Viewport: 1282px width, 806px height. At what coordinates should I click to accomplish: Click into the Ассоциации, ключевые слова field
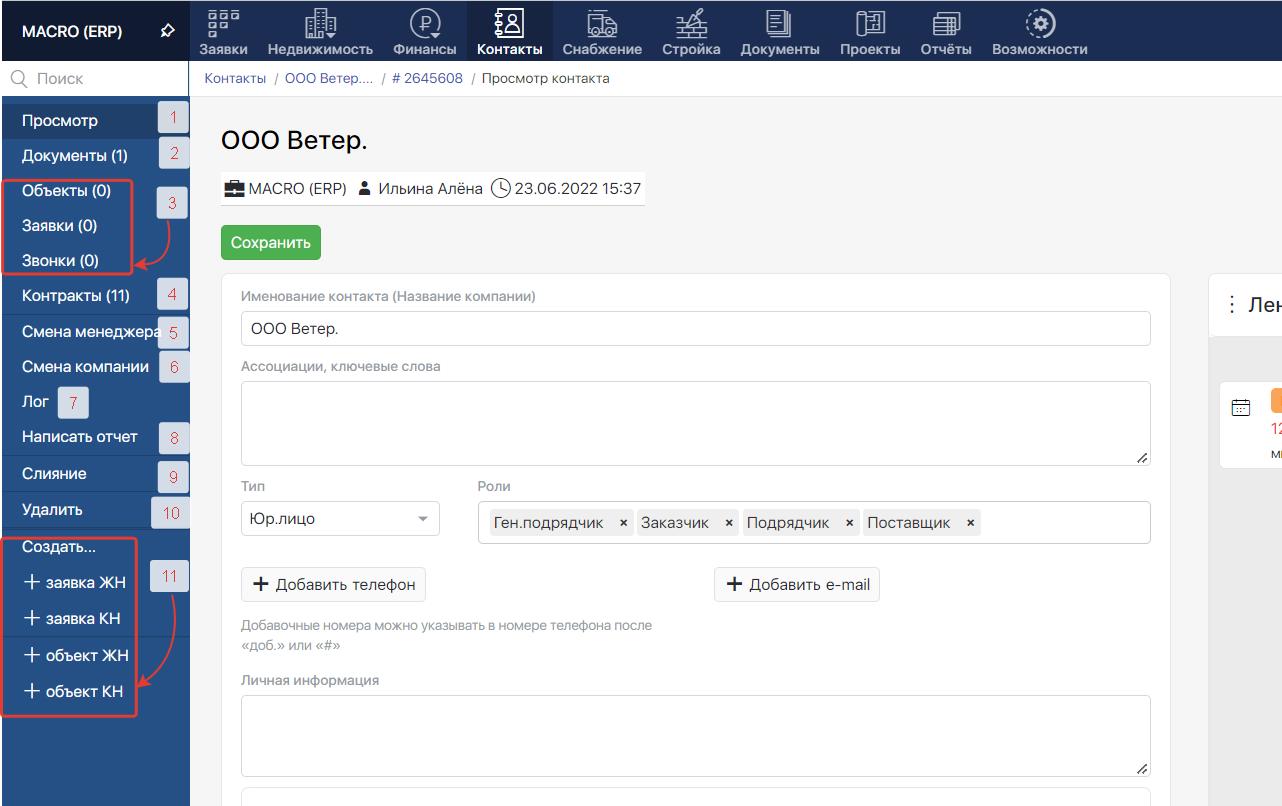point(695,423)
